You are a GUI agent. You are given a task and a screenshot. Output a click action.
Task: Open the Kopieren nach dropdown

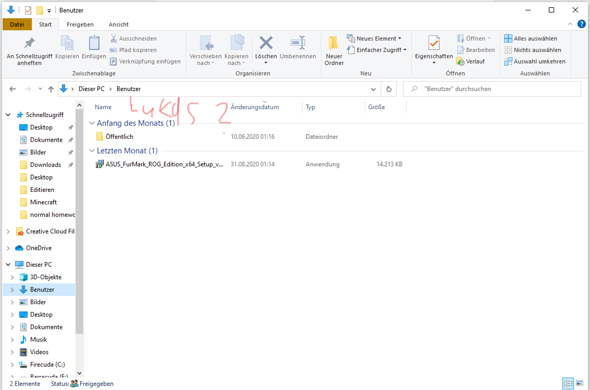coord(236,50)
